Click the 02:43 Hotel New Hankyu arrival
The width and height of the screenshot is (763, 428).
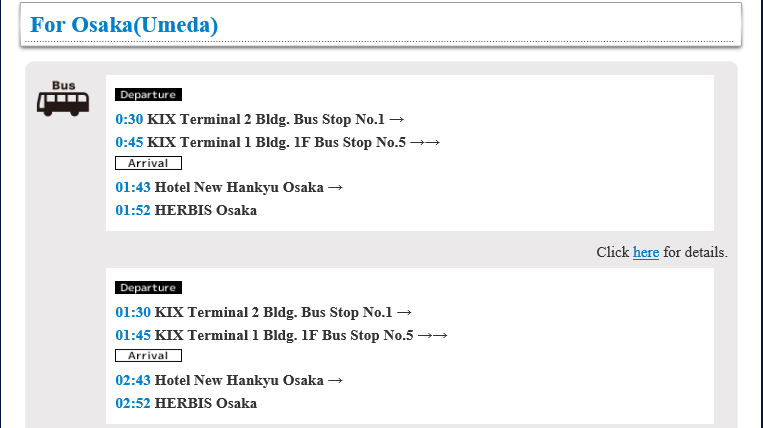(x=133, y=380)
